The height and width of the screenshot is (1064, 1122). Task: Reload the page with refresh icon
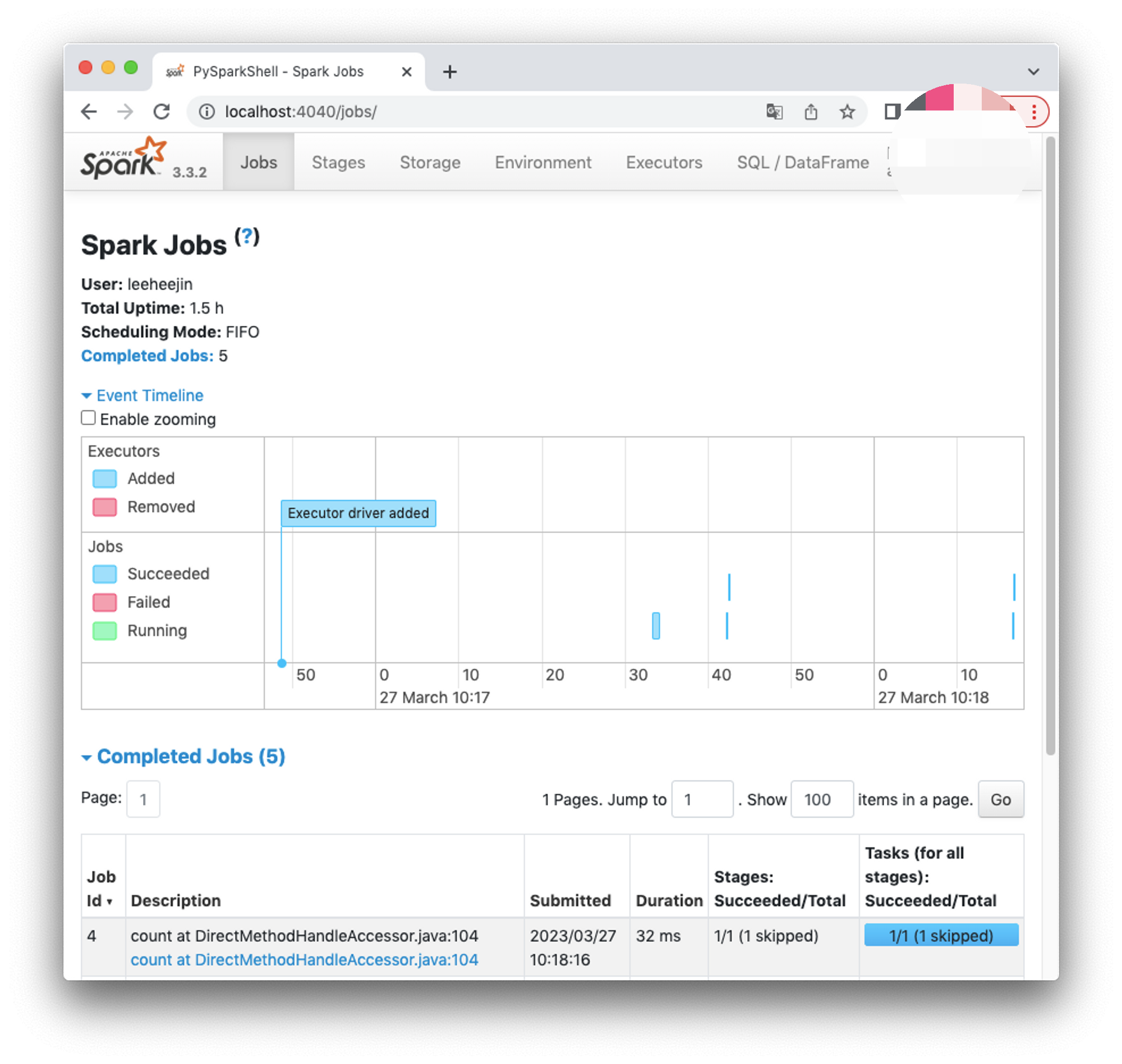point(162,112)
